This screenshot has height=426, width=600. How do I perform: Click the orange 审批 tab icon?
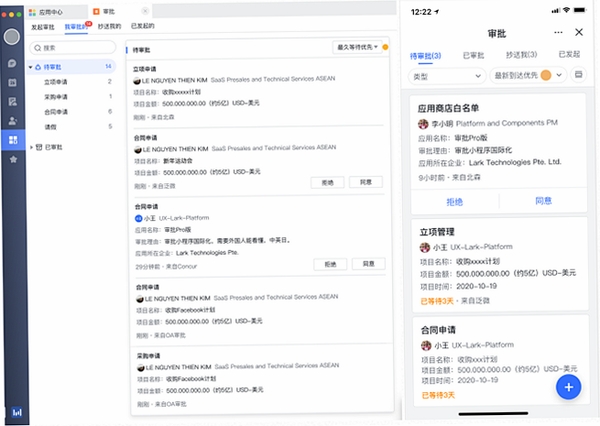click(96, 11)
